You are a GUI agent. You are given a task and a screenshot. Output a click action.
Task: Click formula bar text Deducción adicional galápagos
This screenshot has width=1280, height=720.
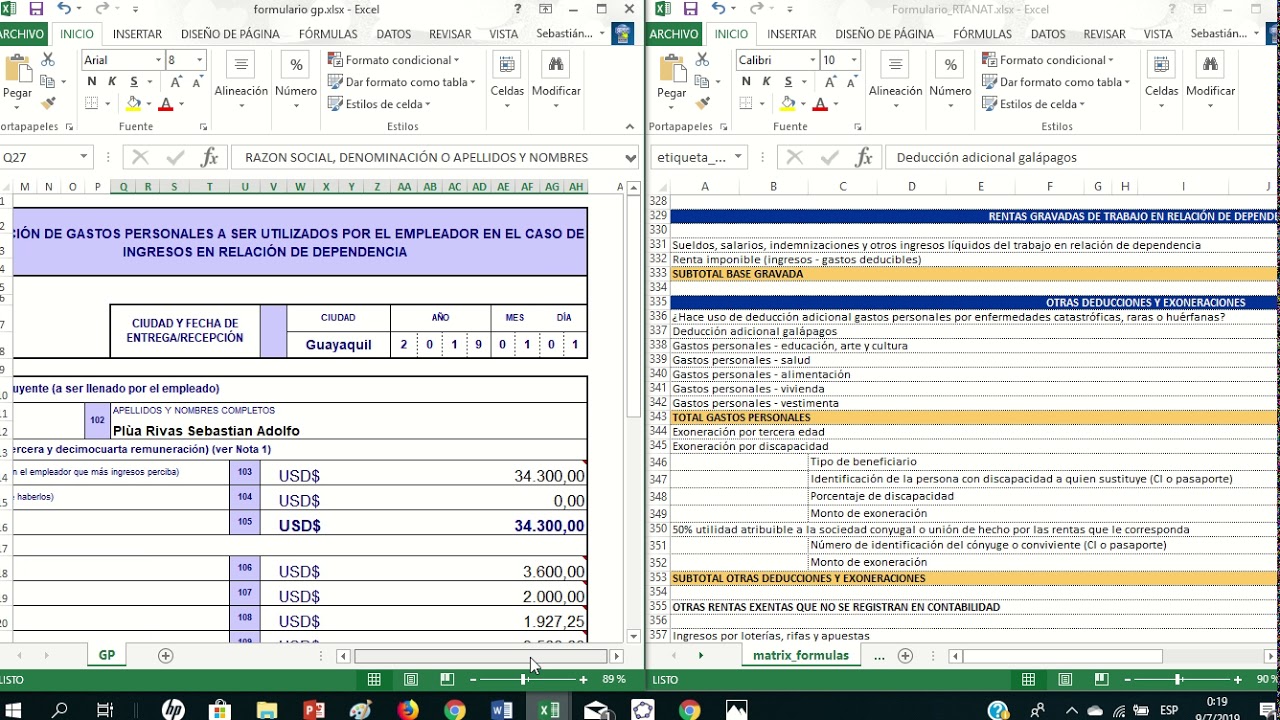click(x=987, y=157)
